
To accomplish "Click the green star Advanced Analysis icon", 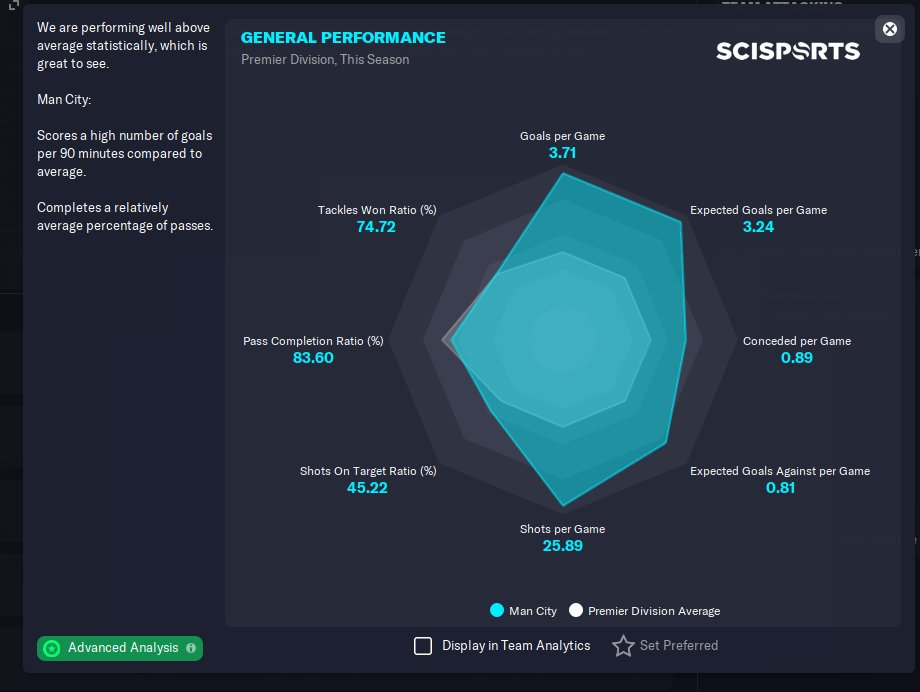I will 52,648.
